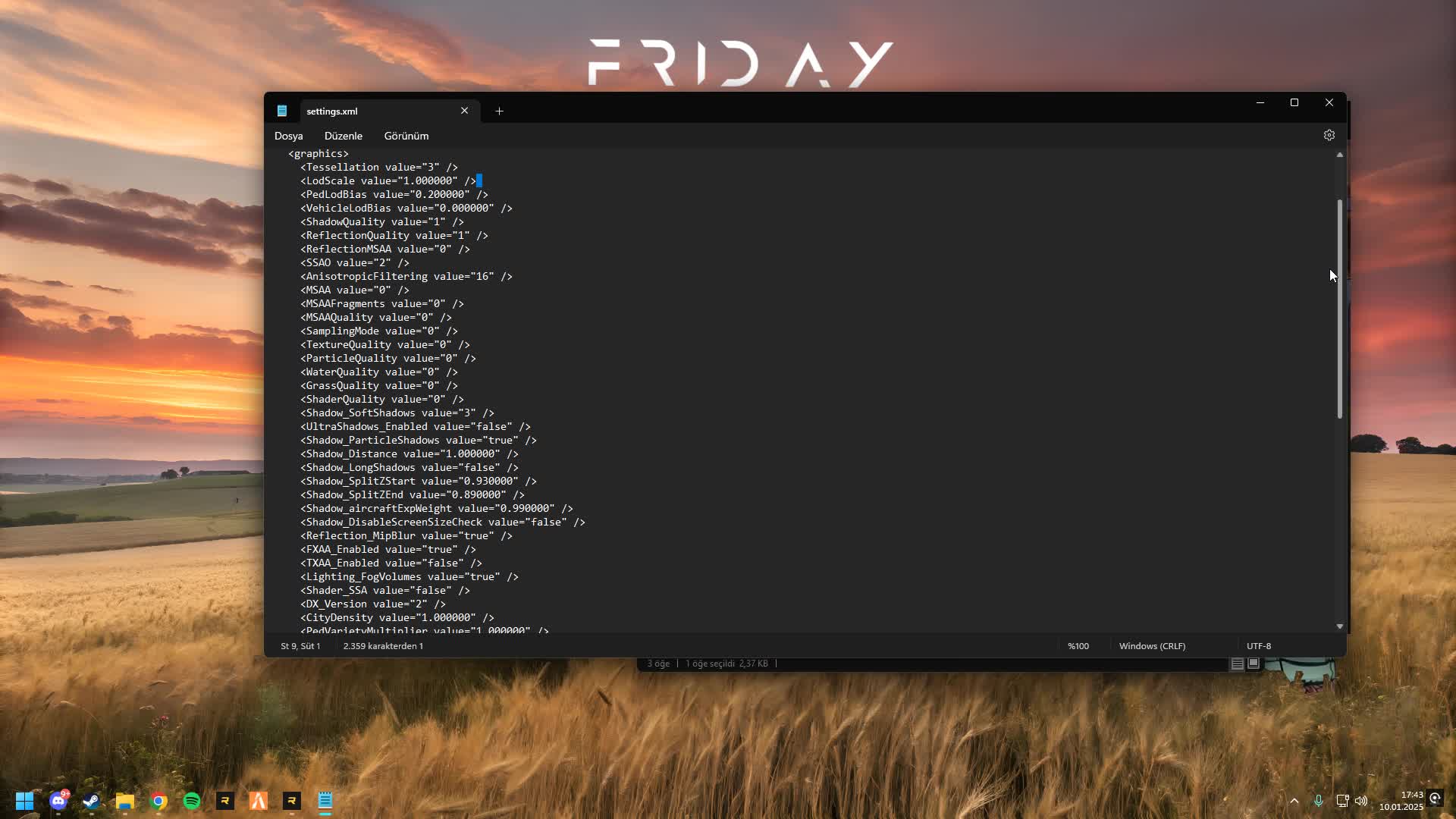Click the MSAAFragments line
Viewport: 1456px width, 819px height.
click(x=382, y=304)
